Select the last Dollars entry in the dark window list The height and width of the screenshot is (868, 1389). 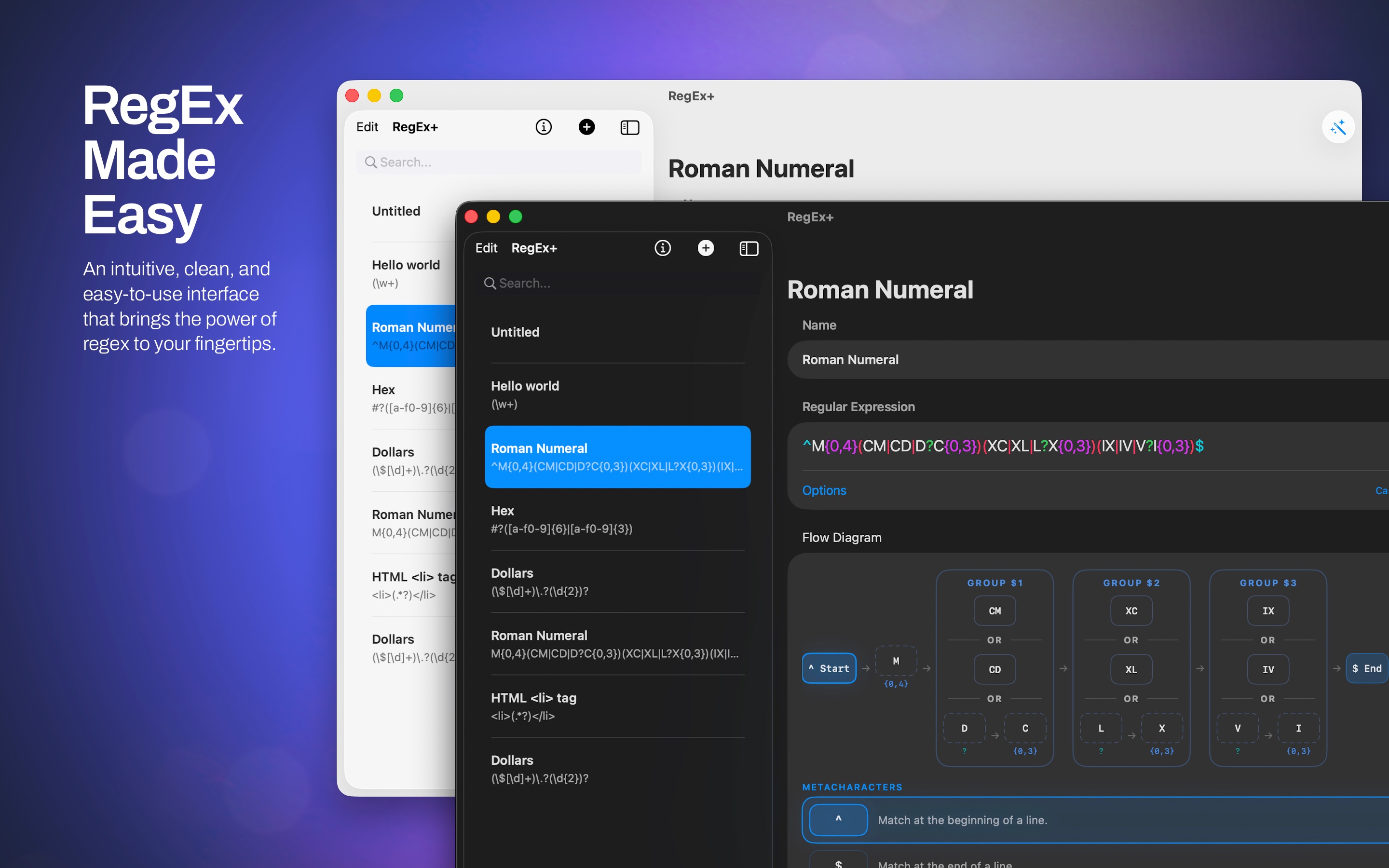[618, 769]
